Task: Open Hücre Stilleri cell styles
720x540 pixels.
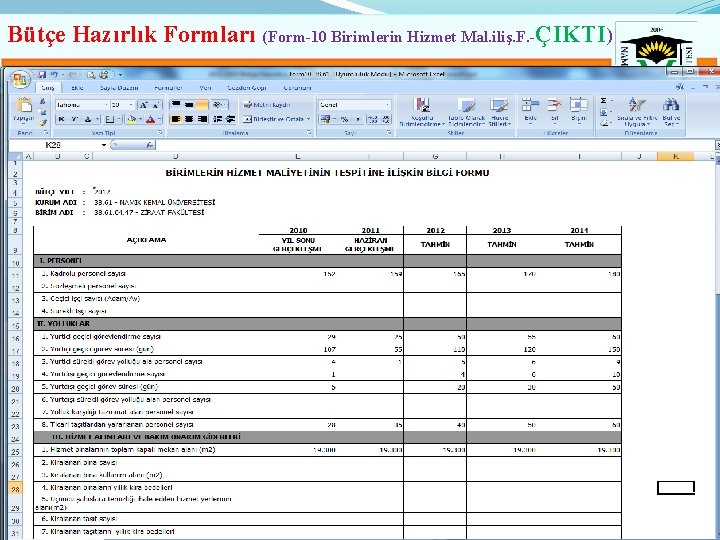Action: (x=500, y=112)
